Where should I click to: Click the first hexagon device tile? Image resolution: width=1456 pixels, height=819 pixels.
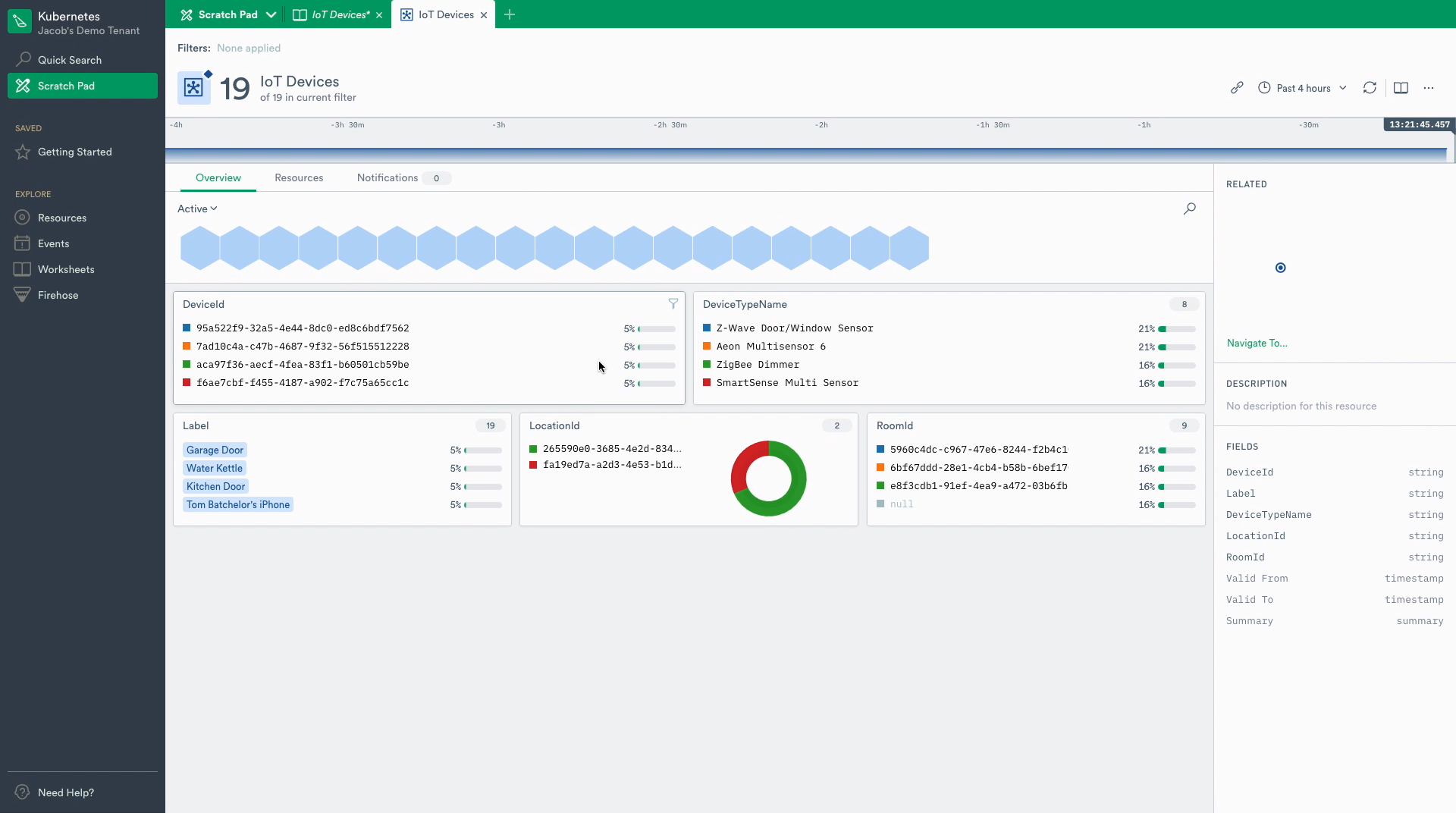coord(200,248)
